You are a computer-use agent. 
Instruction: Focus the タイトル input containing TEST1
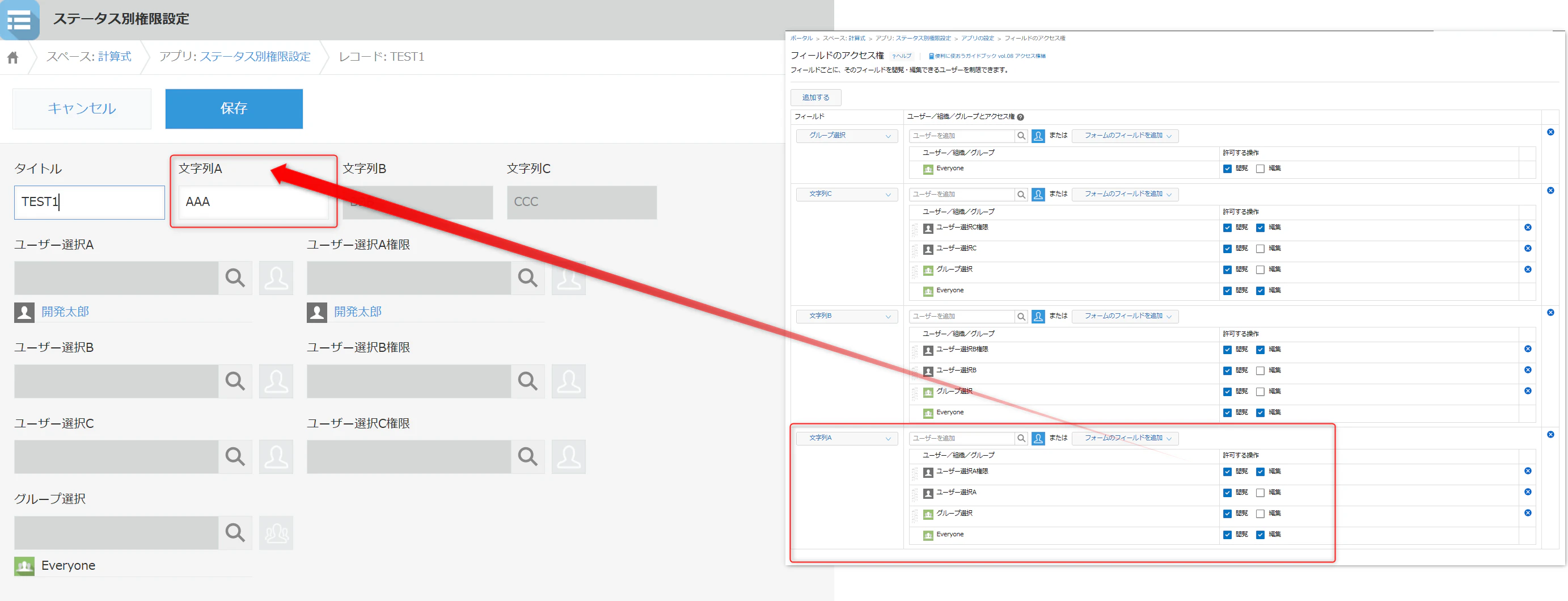point(90,202)
